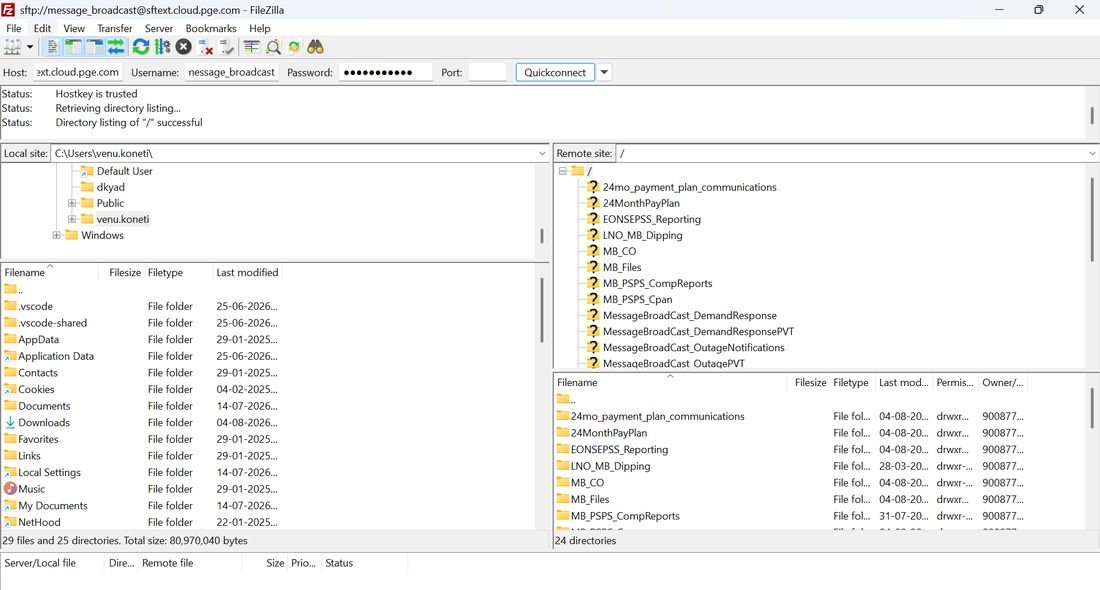The width and height of the screenshot is (1100, 590).
Task: Sort remote files by Permissions column
Action: pos(955,382)
